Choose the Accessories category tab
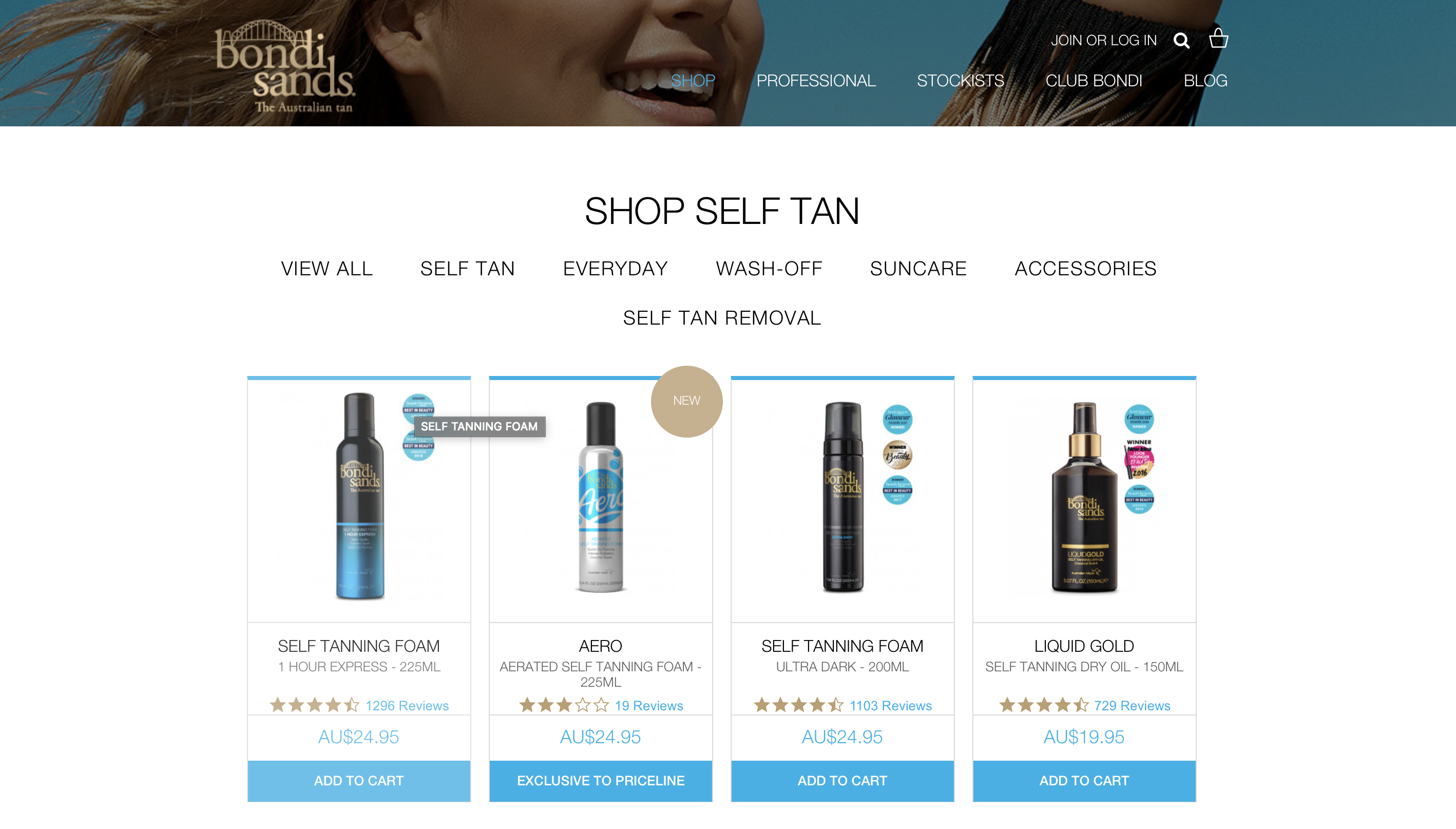 click(1085, 269)
